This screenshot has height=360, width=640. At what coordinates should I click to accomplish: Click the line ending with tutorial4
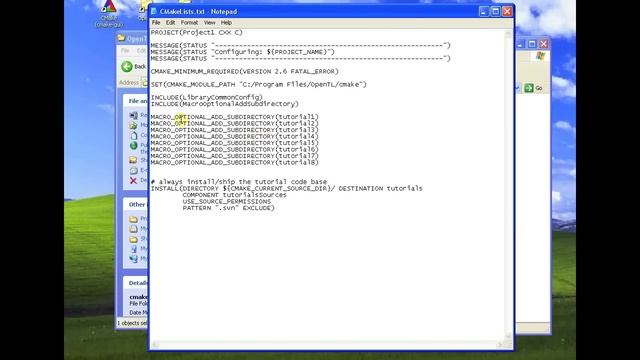pos(234,137)
